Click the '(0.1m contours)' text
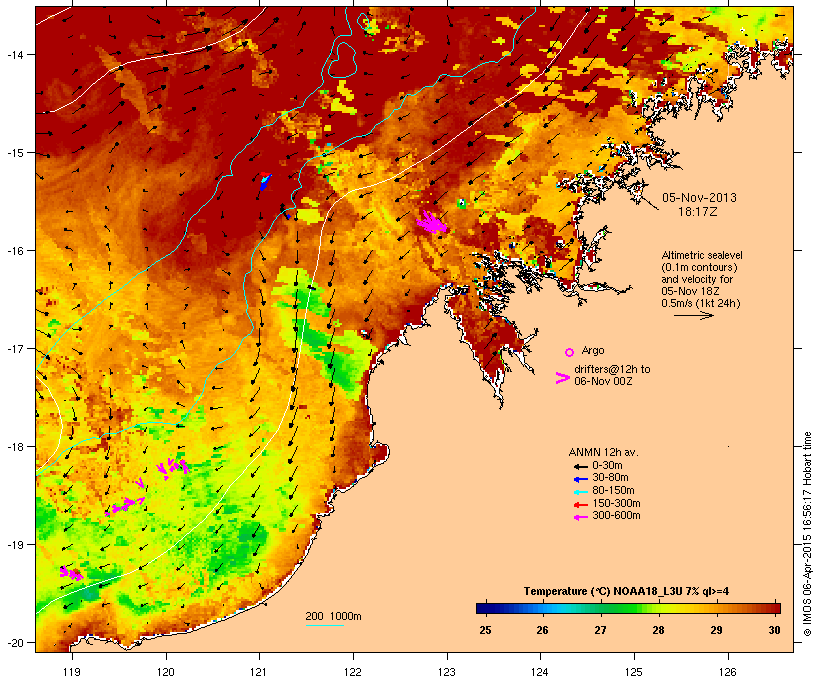This screenshot has height=680, width=820. tap(699, 267)
